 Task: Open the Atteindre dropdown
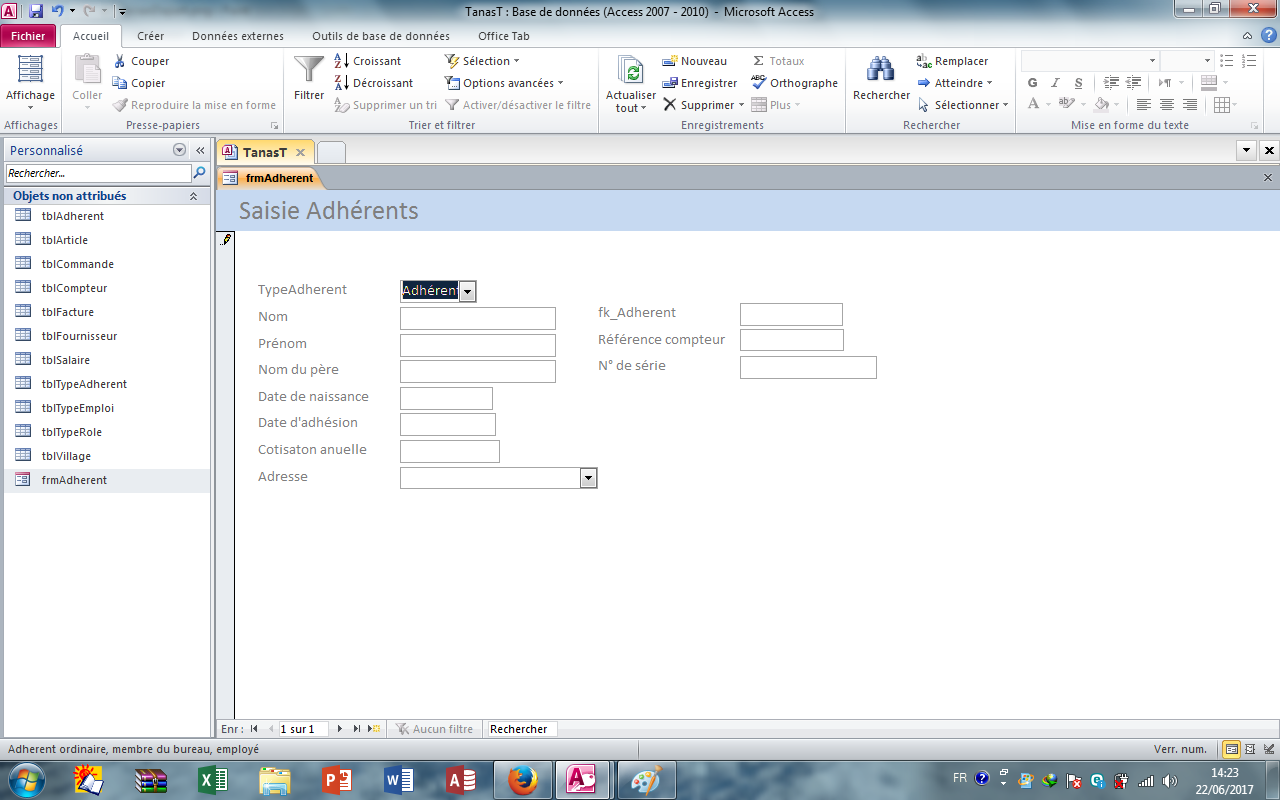955,83
